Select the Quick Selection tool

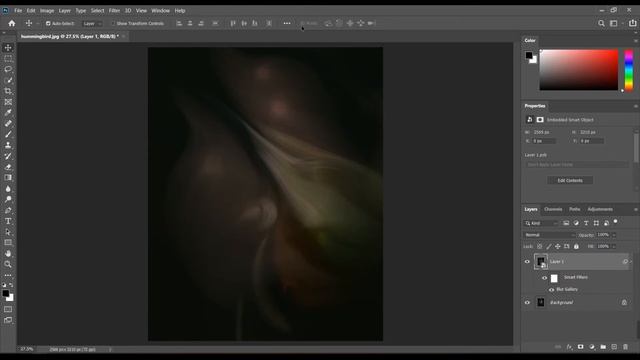pyautogui.click(x=8, y=80)
